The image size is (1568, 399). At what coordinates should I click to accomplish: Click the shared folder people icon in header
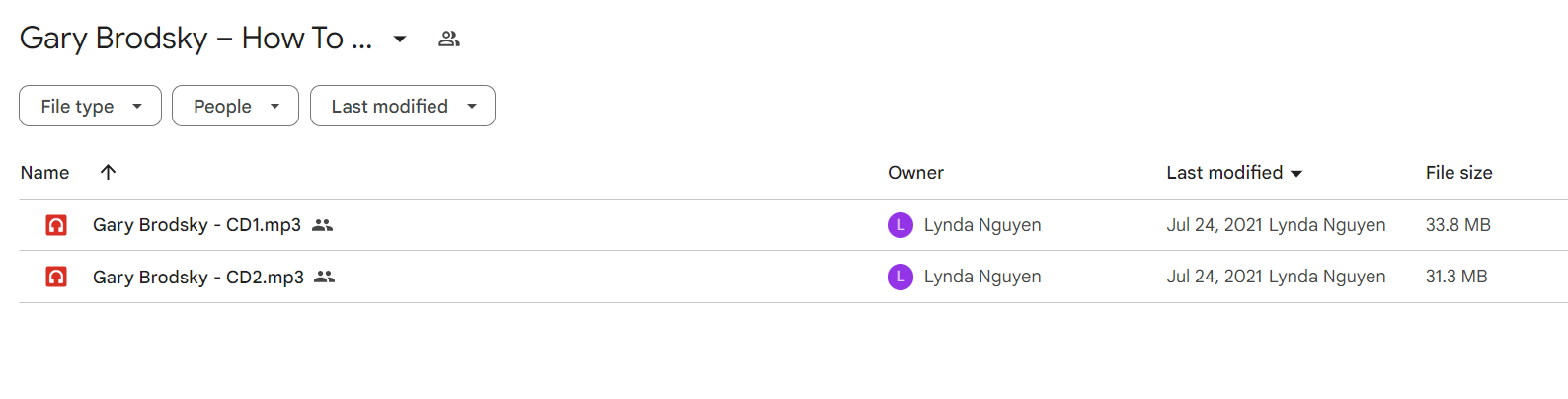pyautogui.click(x=449, y=39)
